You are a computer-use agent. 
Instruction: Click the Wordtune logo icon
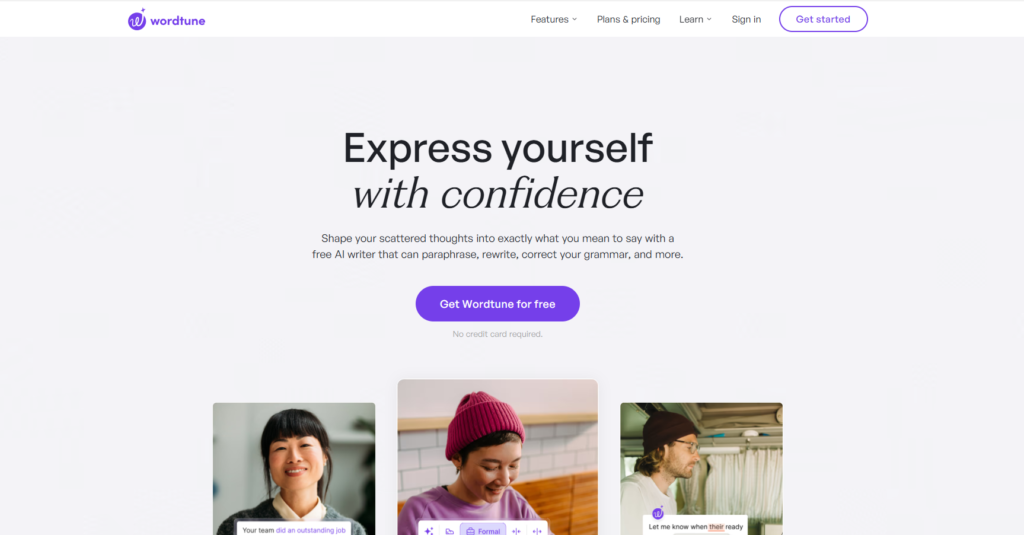tap(136, 20)
